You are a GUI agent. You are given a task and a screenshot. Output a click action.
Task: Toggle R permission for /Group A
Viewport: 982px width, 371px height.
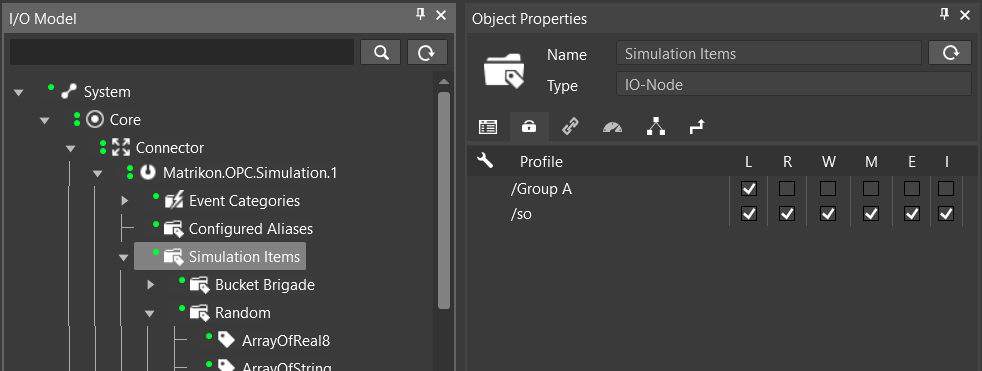(787, 188)
